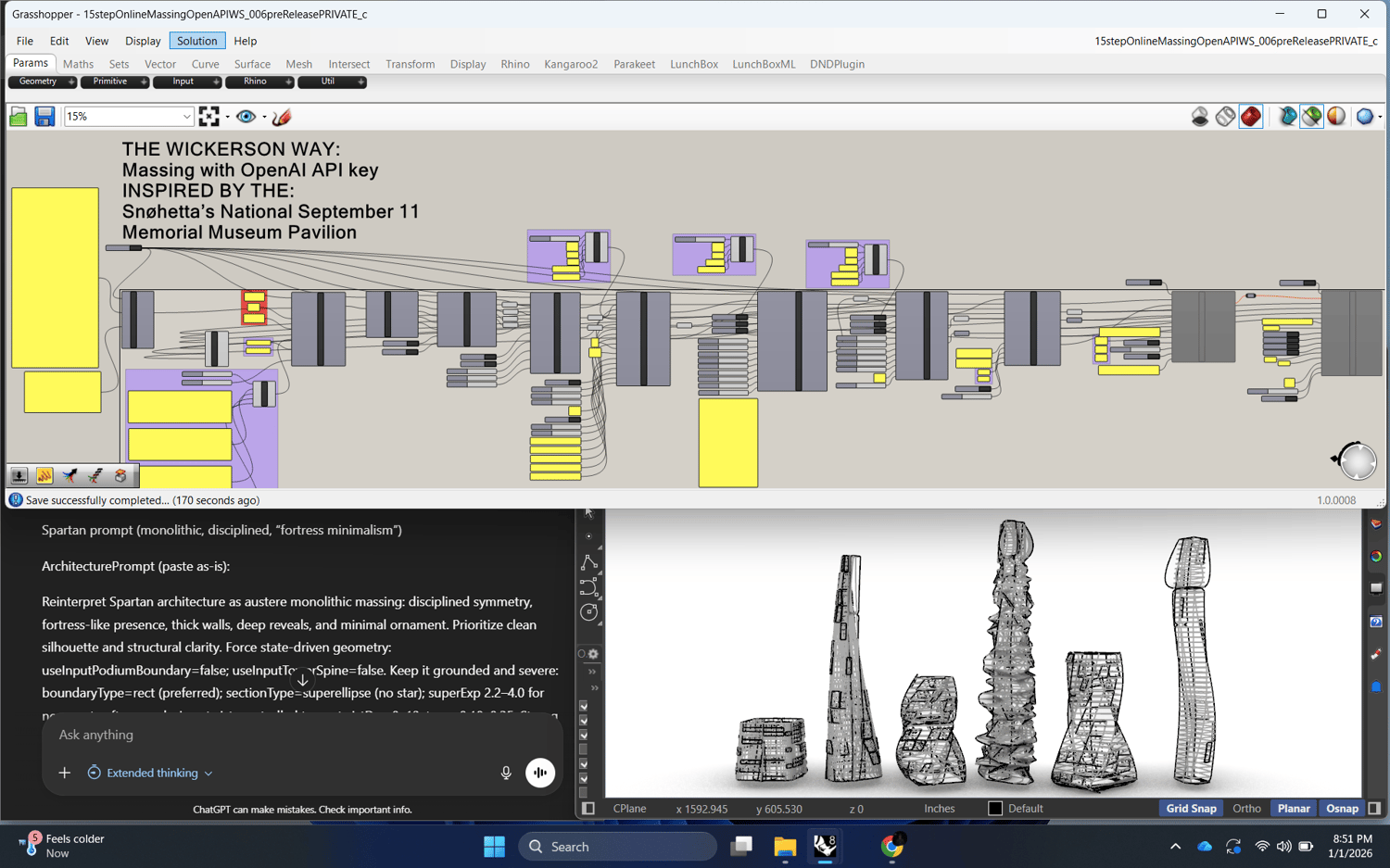Expand the Geometry panel with its plus
1390x868 pixels.
(x=71, y=82)
